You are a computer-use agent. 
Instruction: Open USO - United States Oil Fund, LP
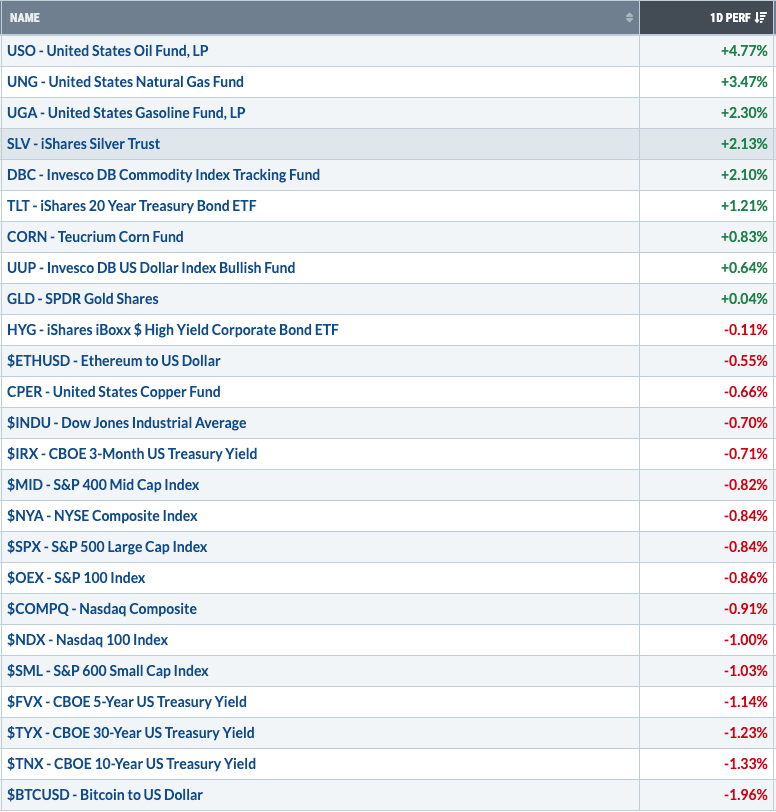(108, 51)
